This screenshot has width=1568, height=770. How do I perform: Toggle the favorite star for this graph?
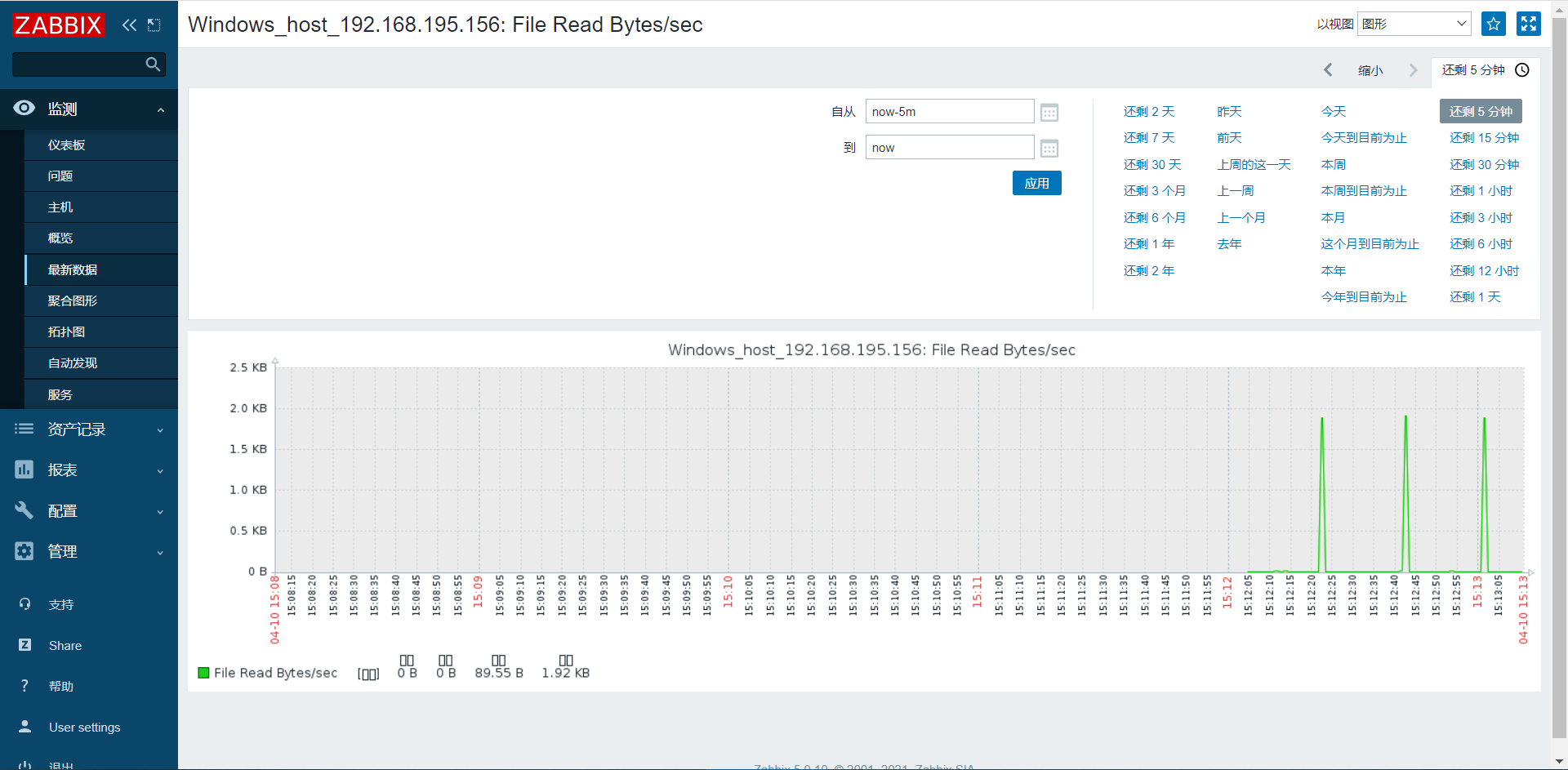1493,24
